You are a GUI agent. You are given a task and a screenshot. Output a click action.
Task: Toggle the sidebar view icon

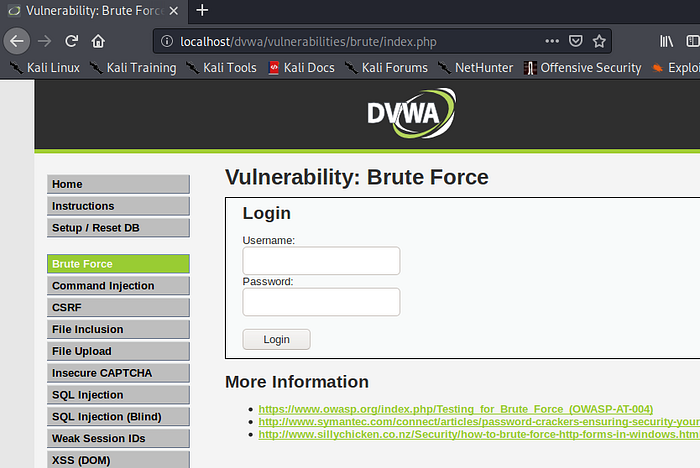click(693, 41)
